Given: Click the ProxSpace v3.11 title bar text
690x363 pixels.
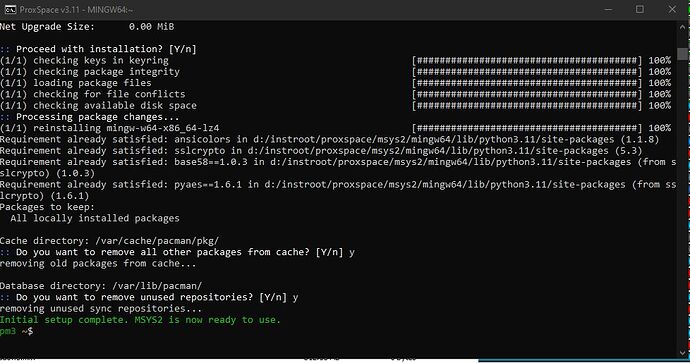Looking at the screenshot, I should pyautogui.click(x=76, y=9).
